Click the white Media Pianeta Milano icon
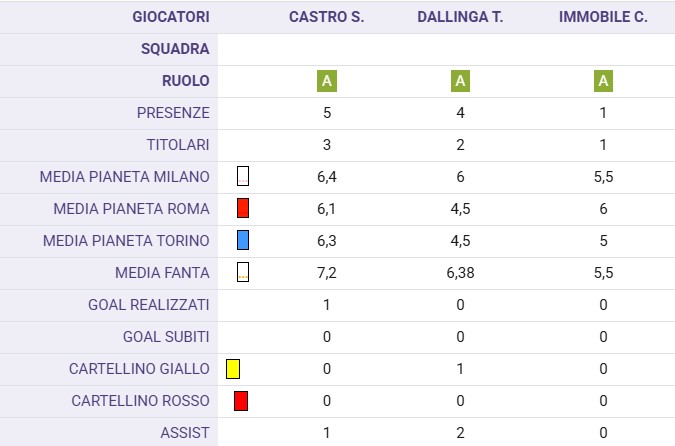 tap(243, 177)
